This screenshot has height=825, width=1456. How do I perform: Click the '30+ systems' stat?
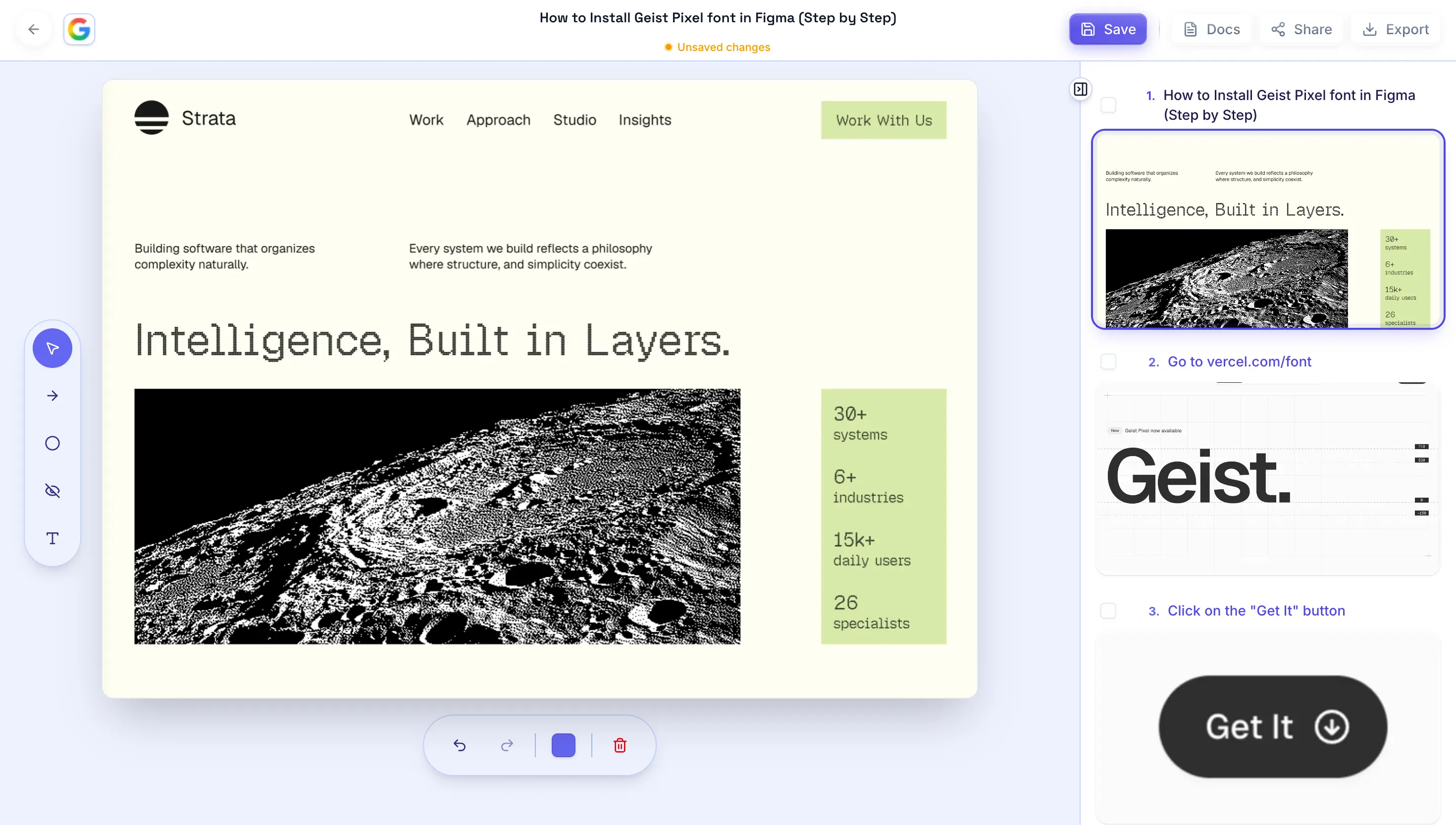point(860,423)
